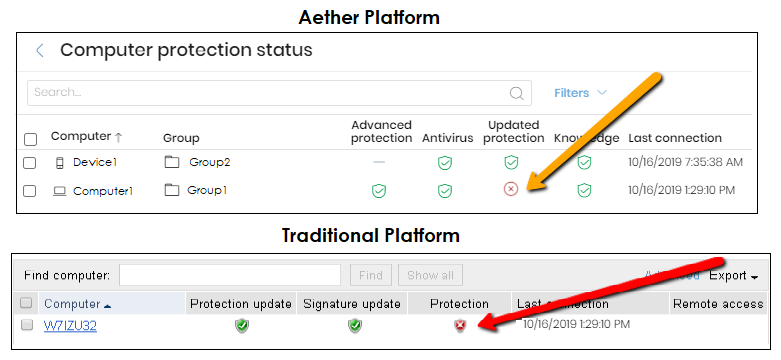Image resolution: width=781 pixels, height=360 pixels.
Task: Click the Signature update green shield for W7IZU32
Action: tap(355, 326)
